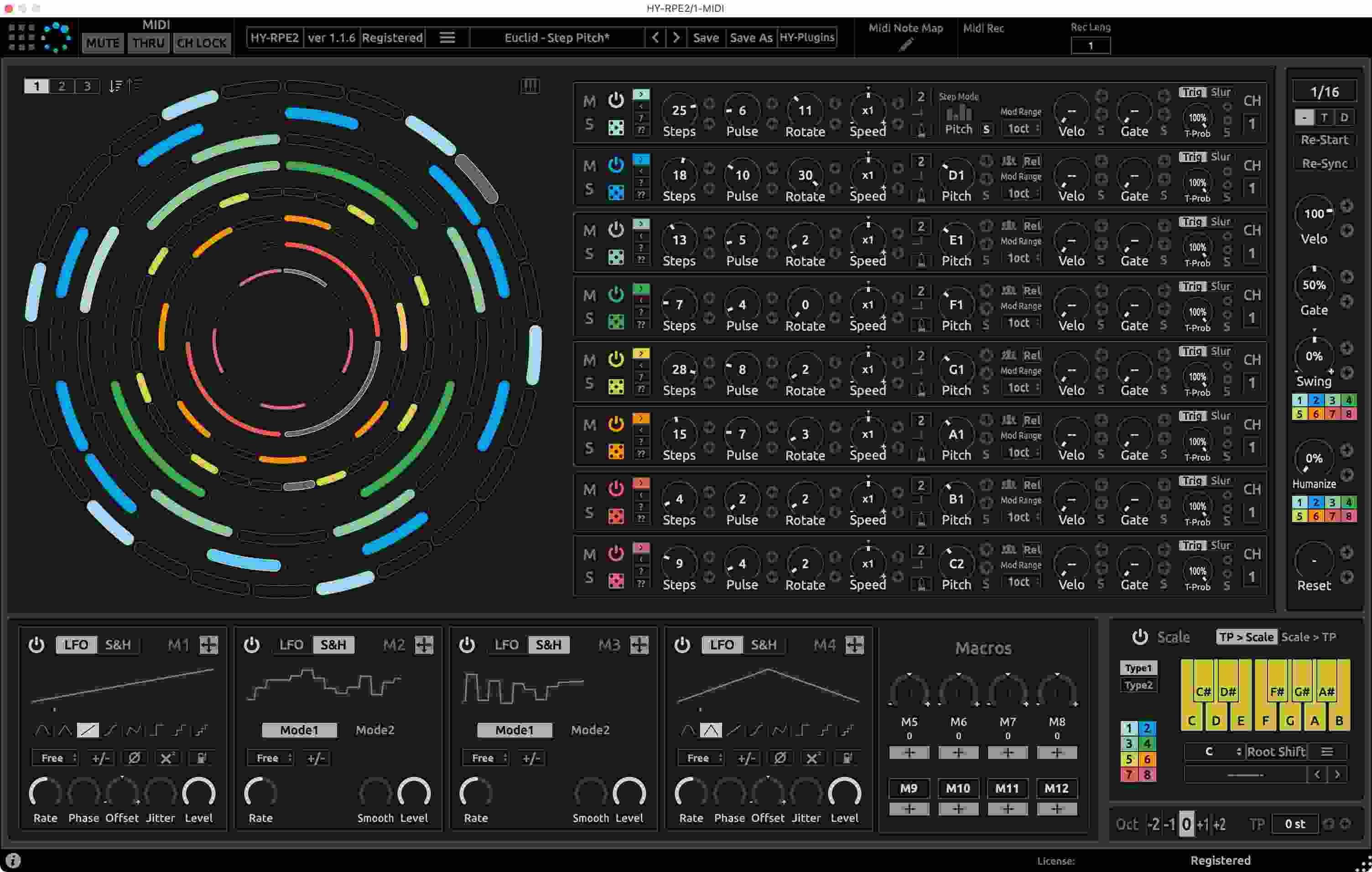Open the first track Mod Range 1oct dropdown

(1022, 129)
